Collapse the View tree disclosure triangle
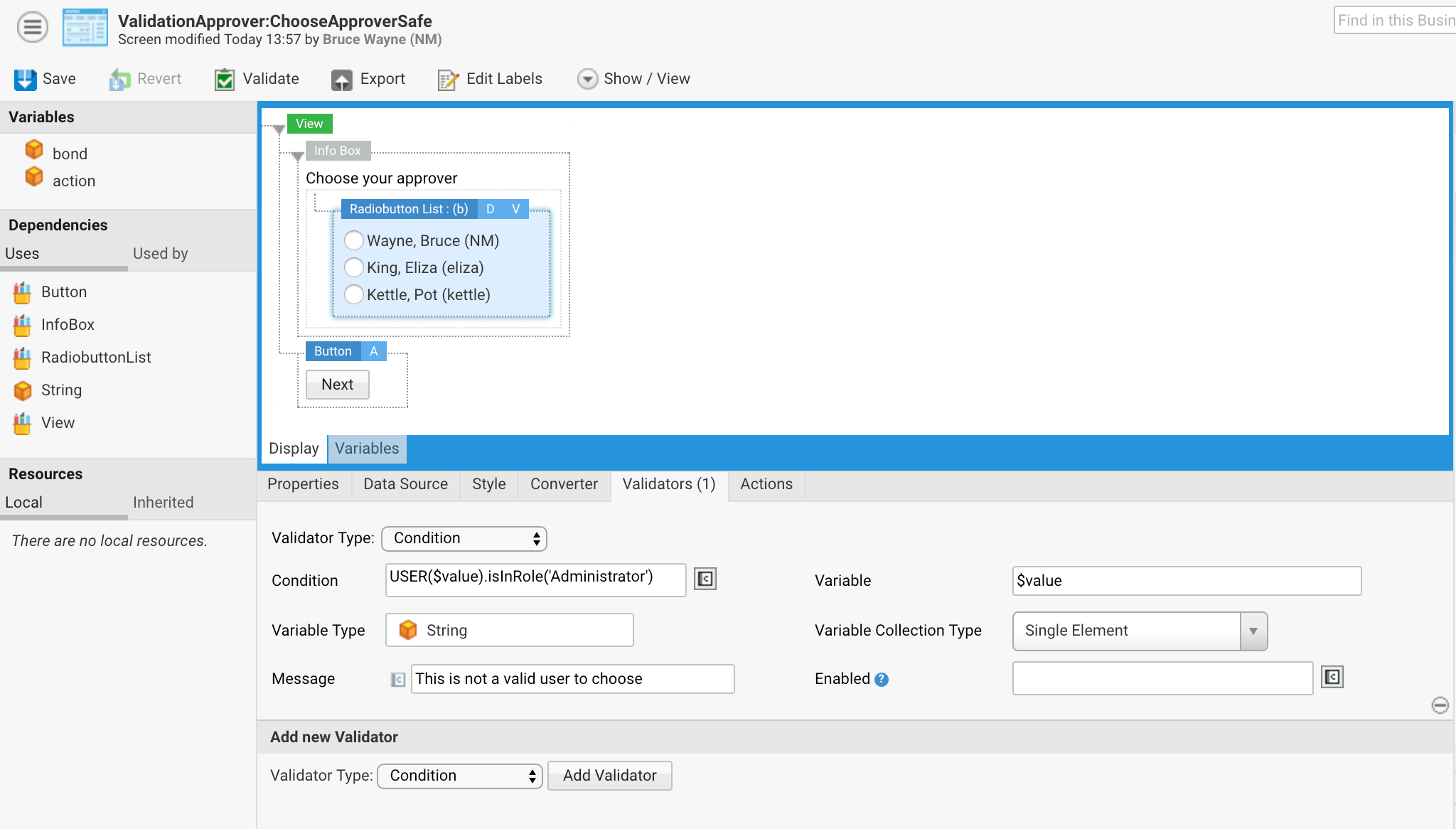Viewport: 1456px width, 829px height. [279, 130]
